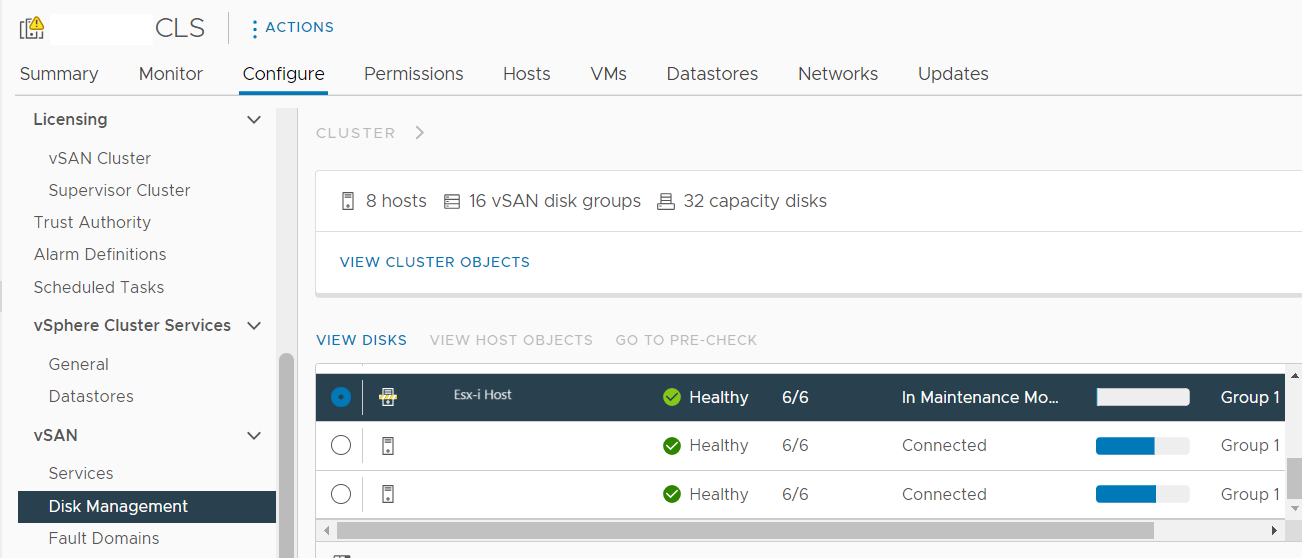
Task: Open the ACTIONS menu
Action: click(x=292, y=28)
